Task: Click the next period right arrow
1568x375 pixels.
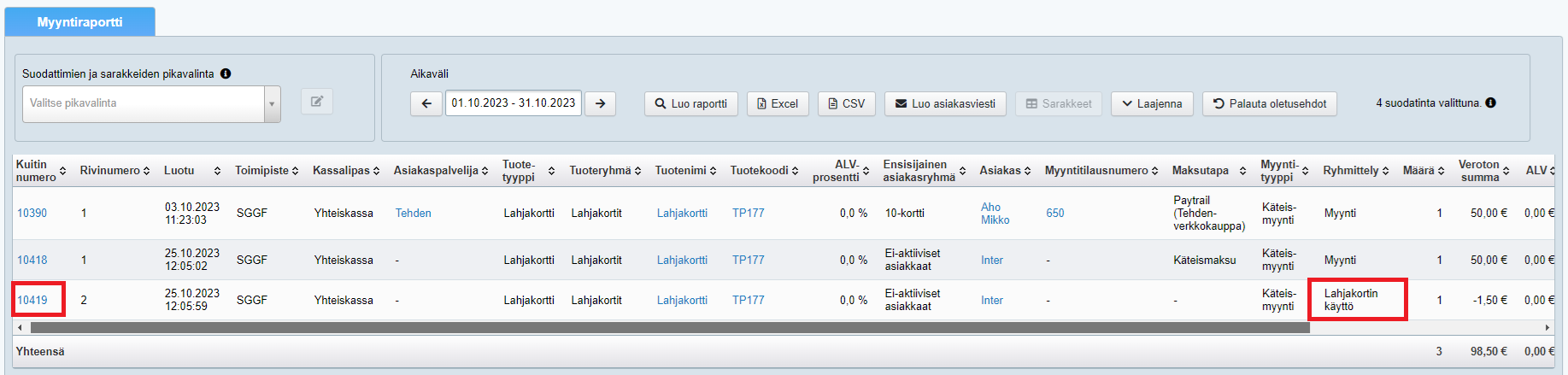Action: point(601,103)
